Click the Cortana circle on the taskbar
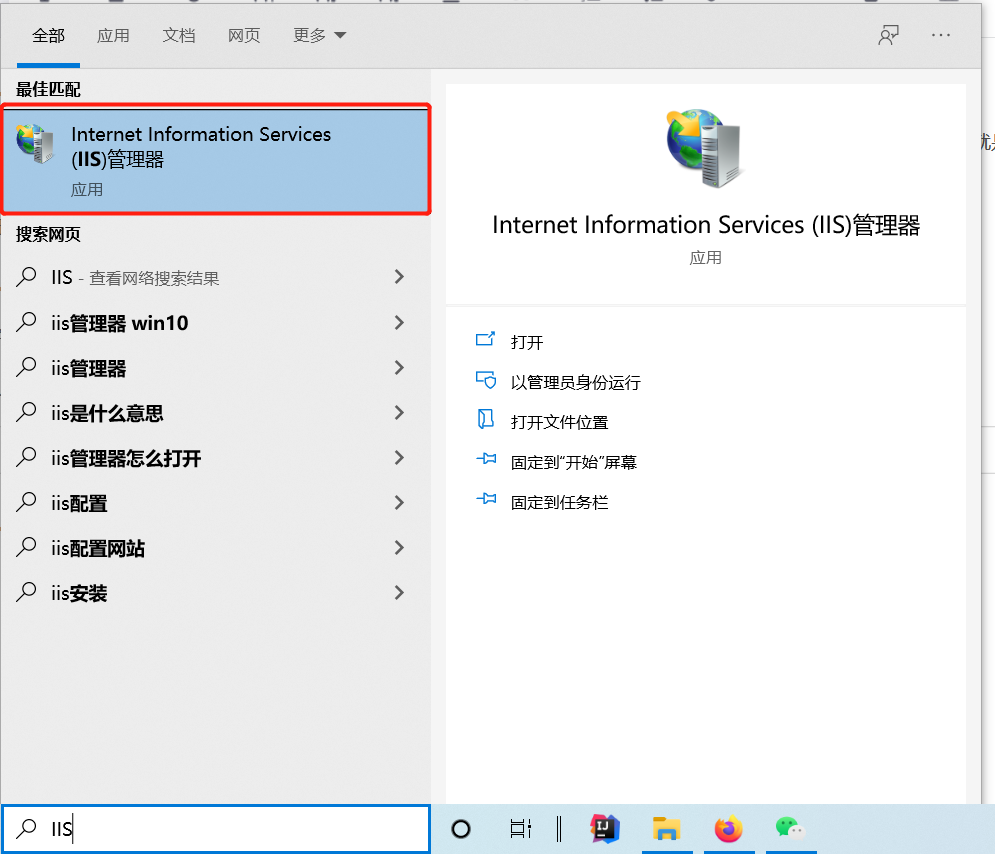This screenshot has height=854, width=995. (x=461, y=829)
